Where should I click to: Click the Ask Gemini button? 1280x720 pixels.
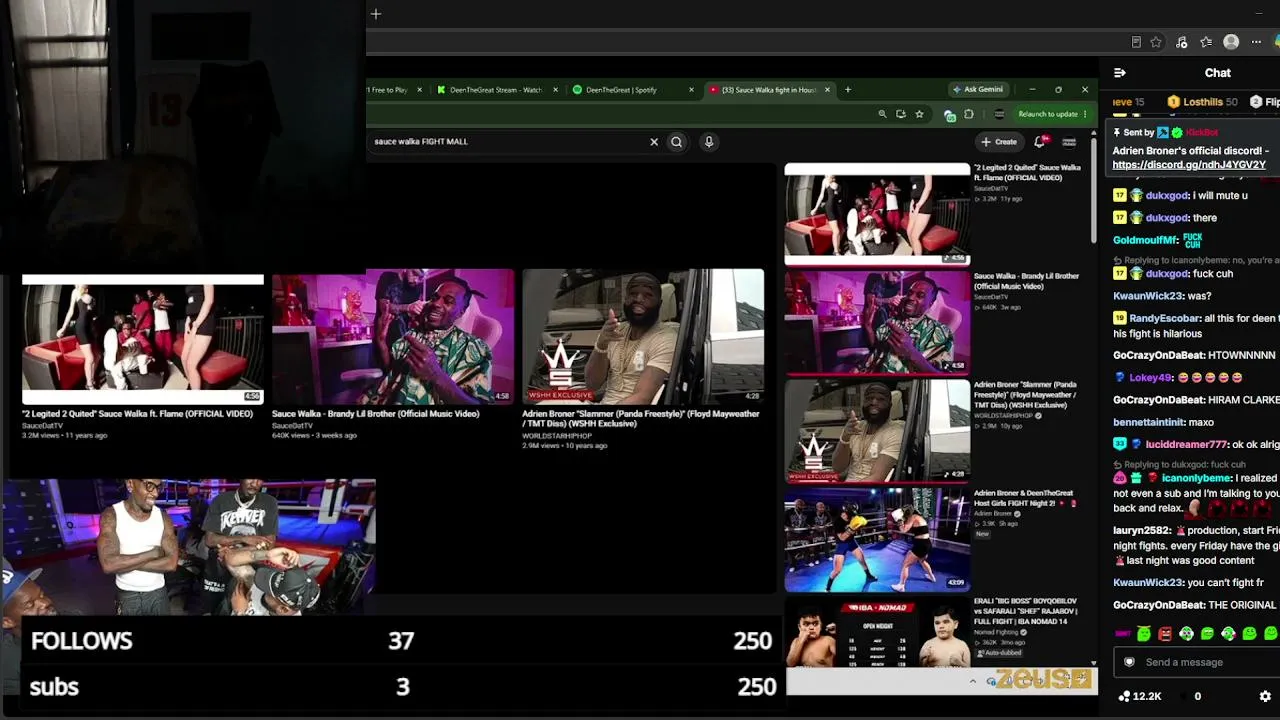tap(977, 90)
